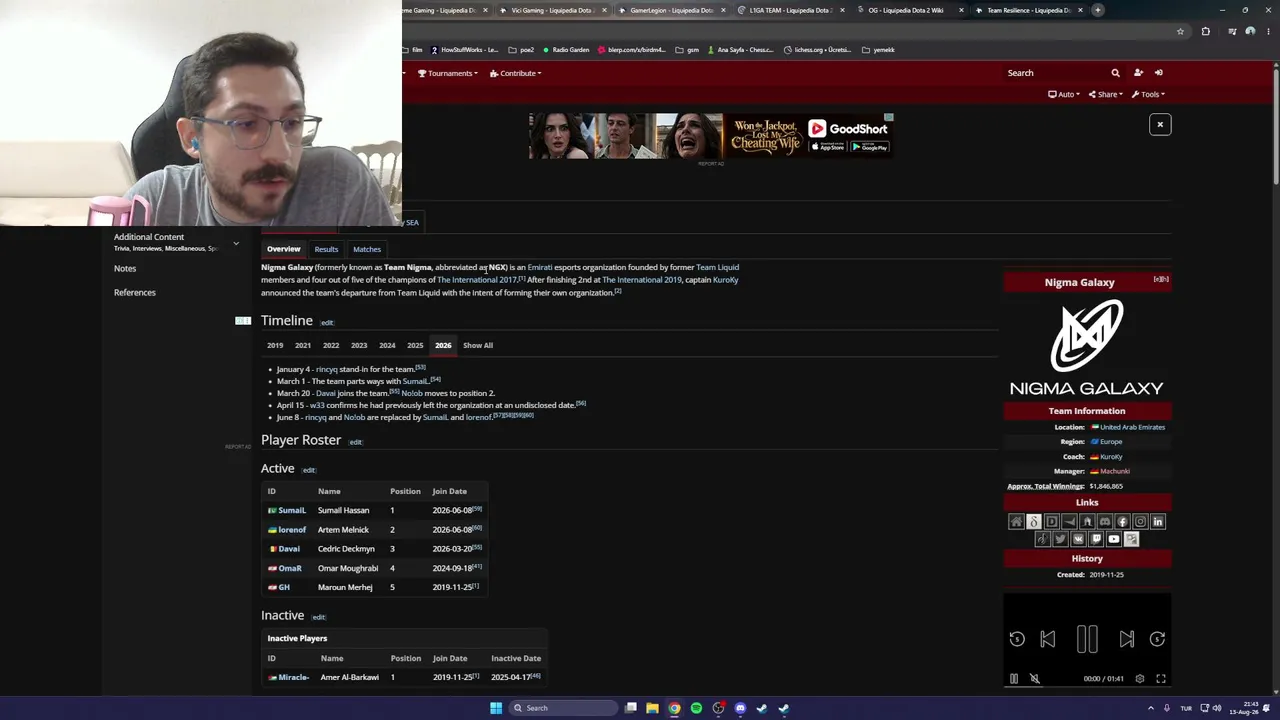Open the Twitch link icon in Links
This screenshot has height=720, width=1280.
click(1096, 539)
